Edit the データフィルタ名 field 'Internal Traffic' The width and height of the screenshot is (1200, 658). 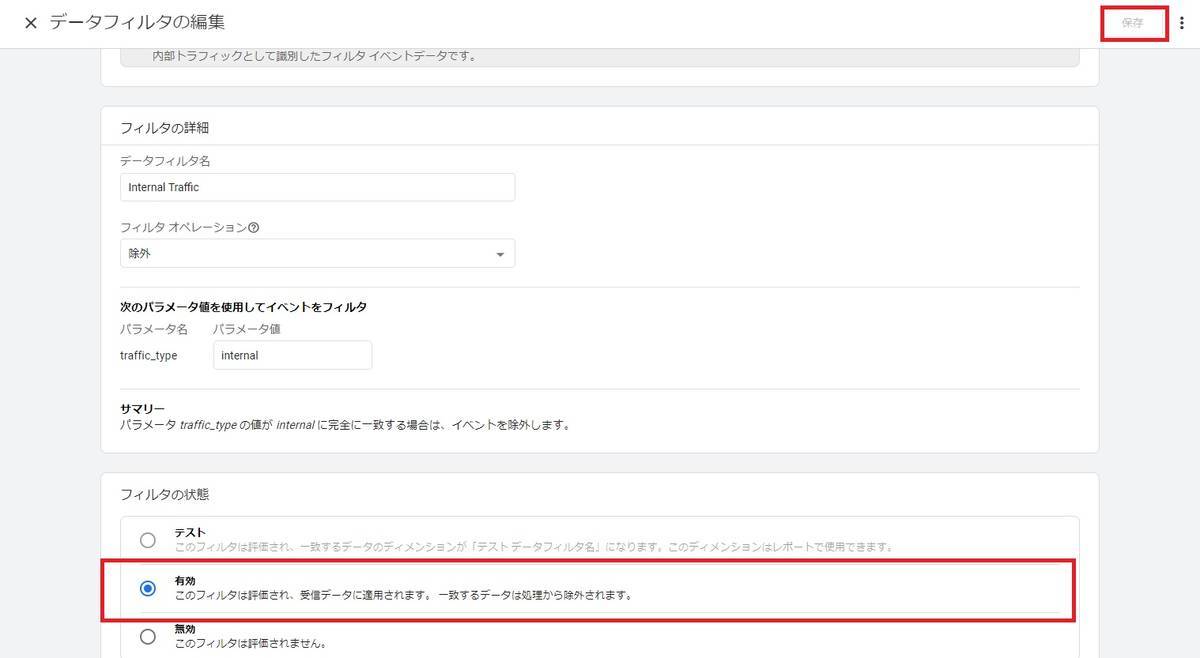point(317,187)
